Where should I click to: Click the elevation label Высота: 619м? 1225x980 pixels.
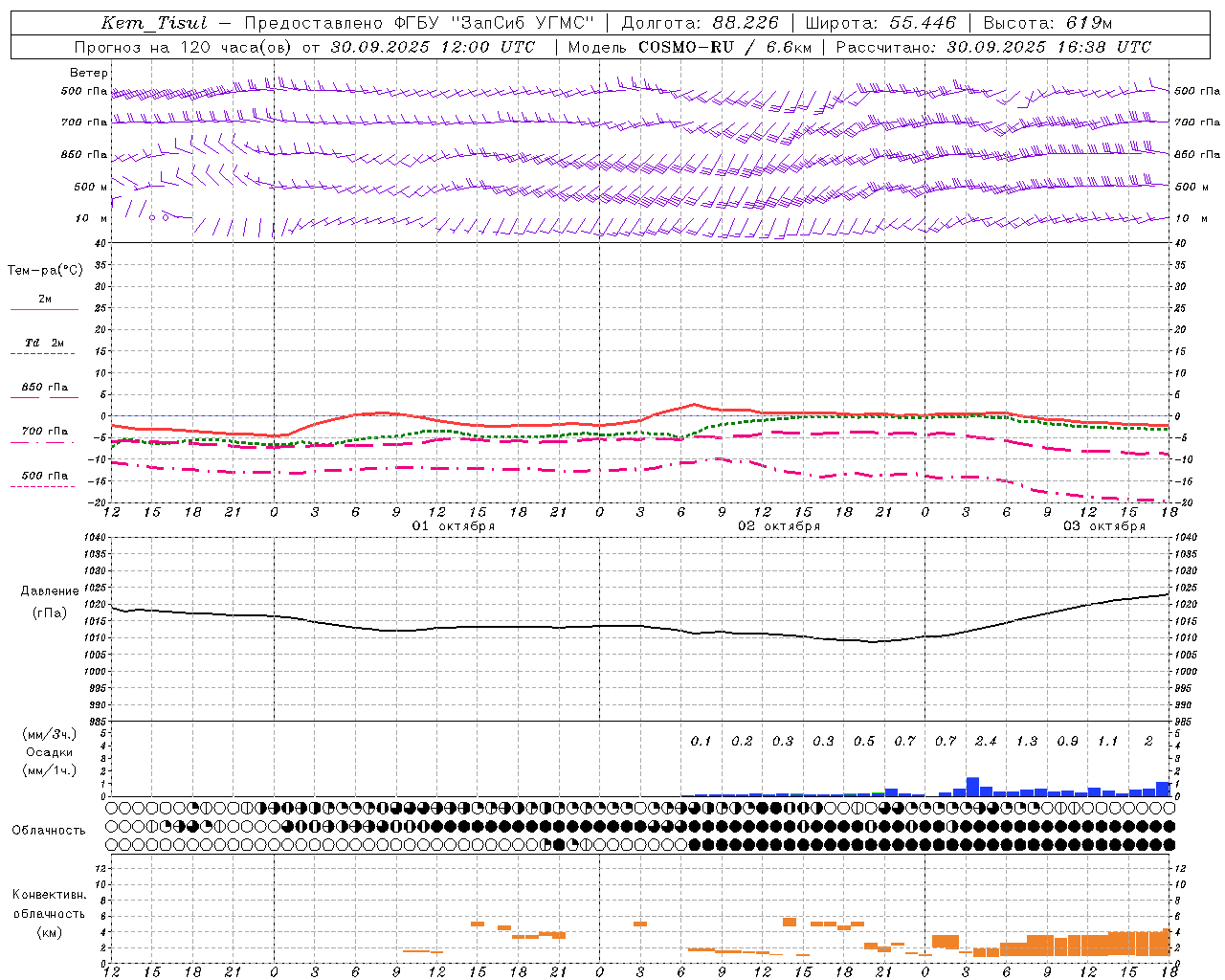1048,23
